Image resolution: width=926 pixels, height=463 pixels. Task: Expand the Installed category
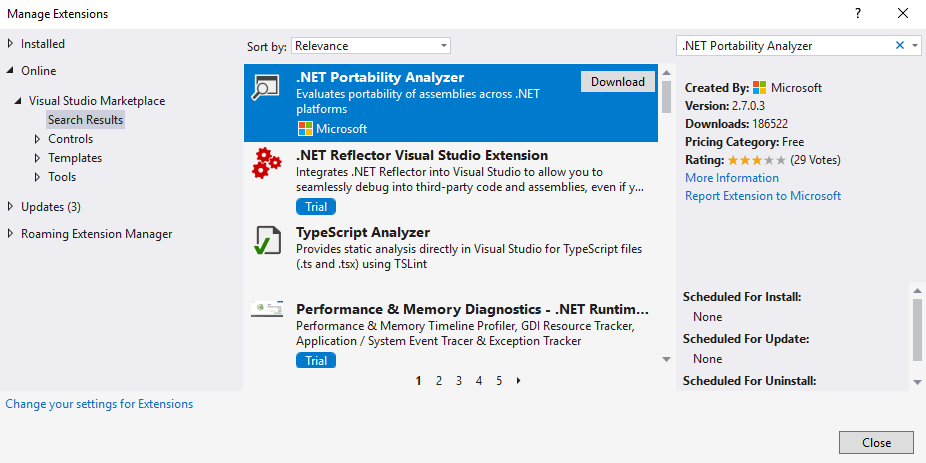pyautogui.click(x=10, y=44)
